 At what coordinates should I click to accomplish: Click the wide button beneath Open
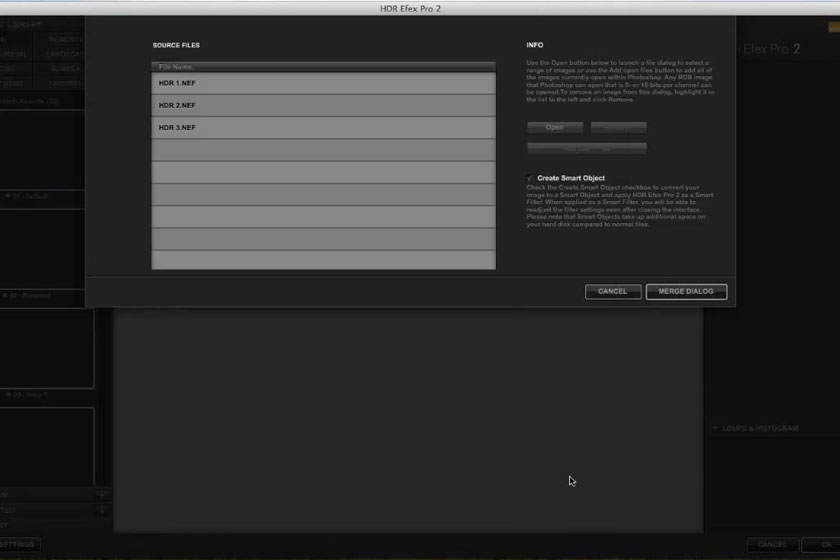(587, 148)
